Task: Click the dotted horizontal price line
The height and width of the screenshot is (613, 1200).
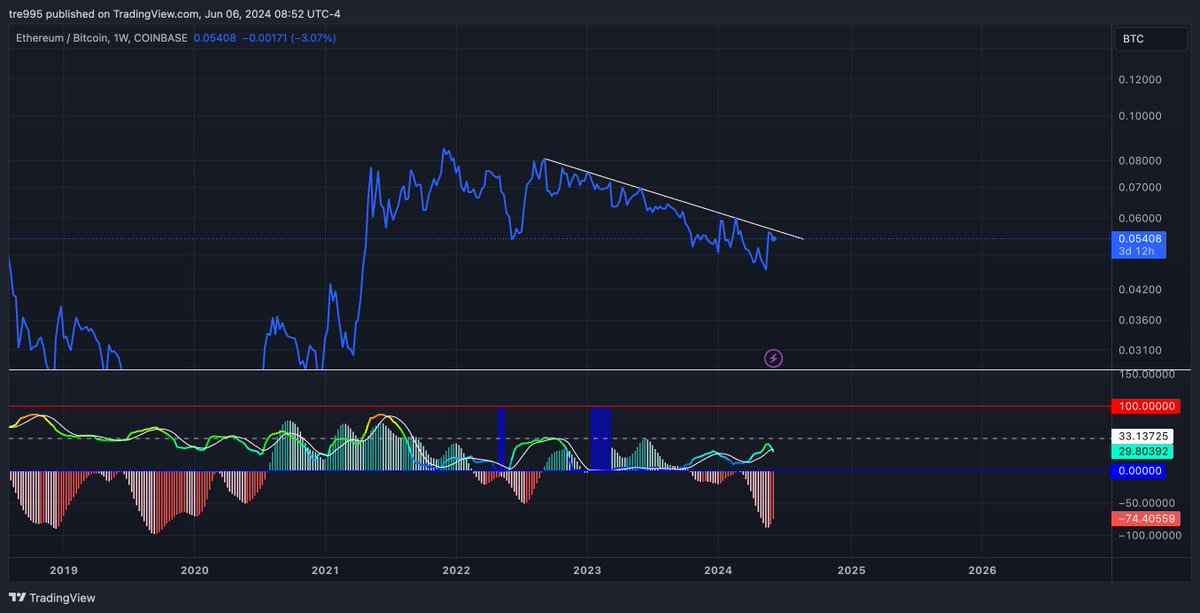Action: tap(400, 238)
